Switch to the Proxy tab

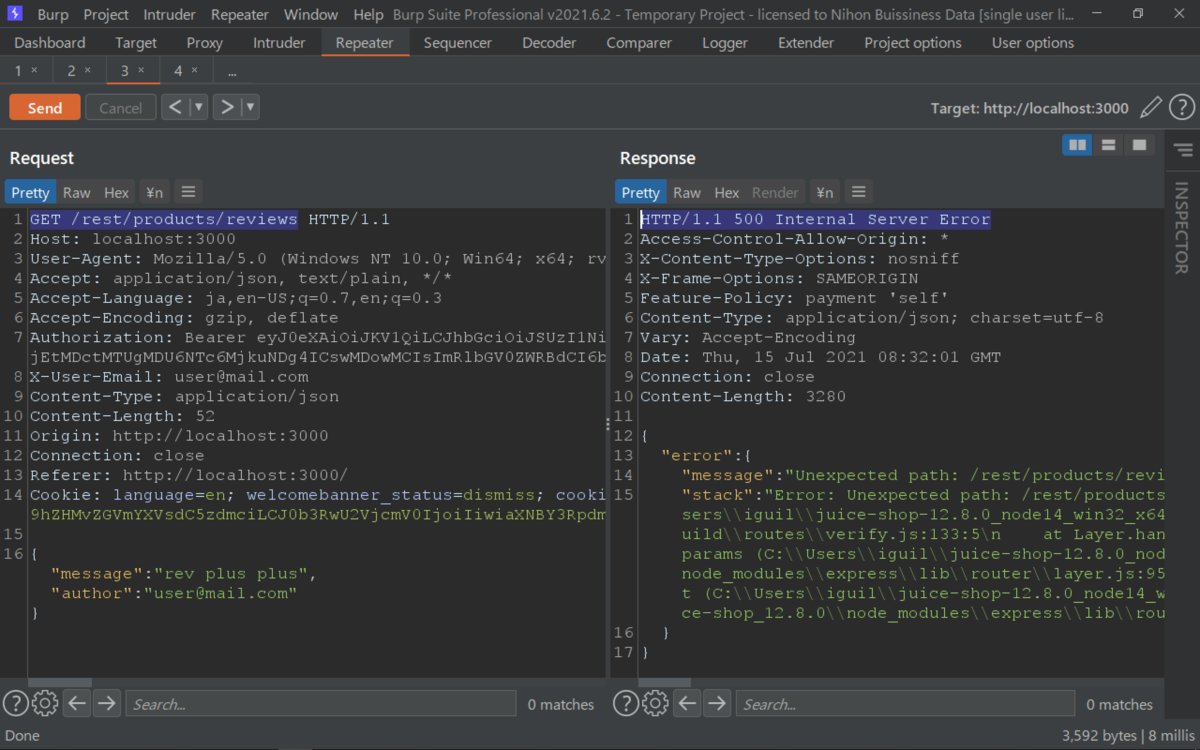[205, 43]
